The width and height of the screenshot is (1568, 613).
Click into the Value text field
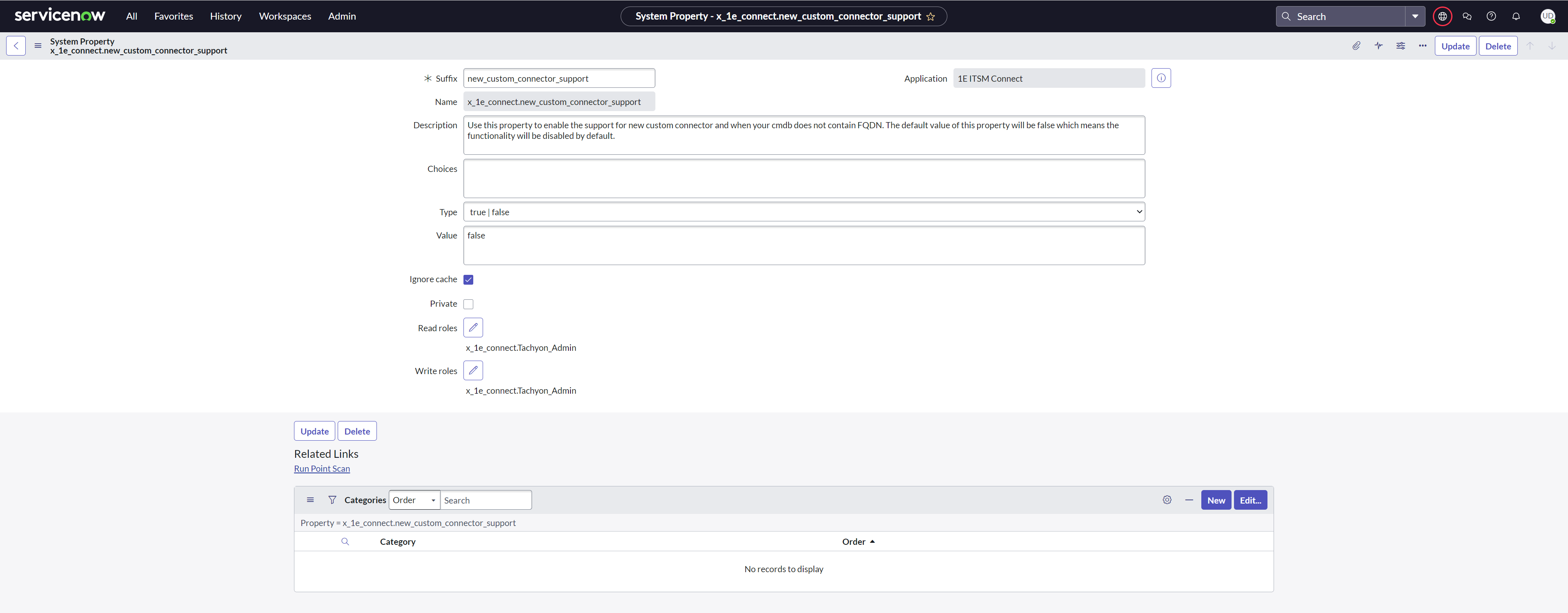[804, 245]
